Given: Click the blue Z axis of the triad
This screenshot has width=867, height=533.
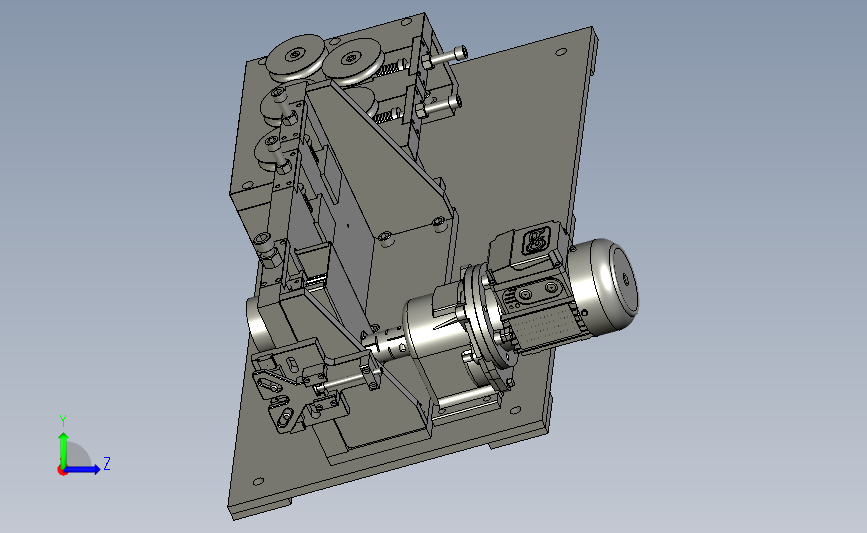Looking at the screenshot, I should pos(82,470).
